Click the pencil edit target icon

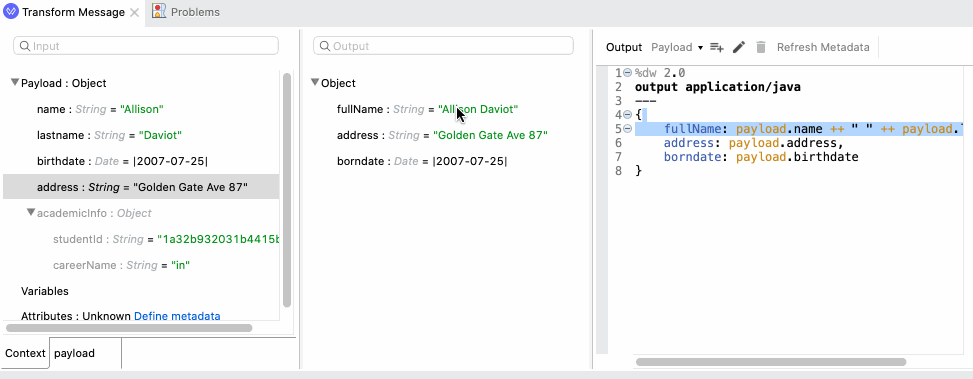pyautogui.click(x=738, y=47)
